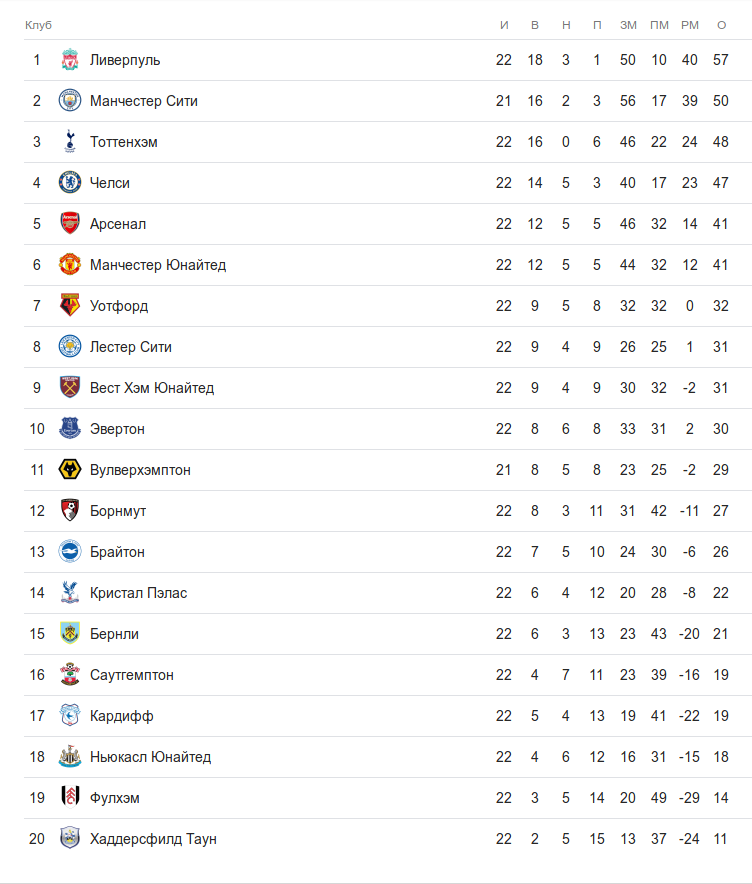Click the Newcastle United crest icon

pos(69,757)
